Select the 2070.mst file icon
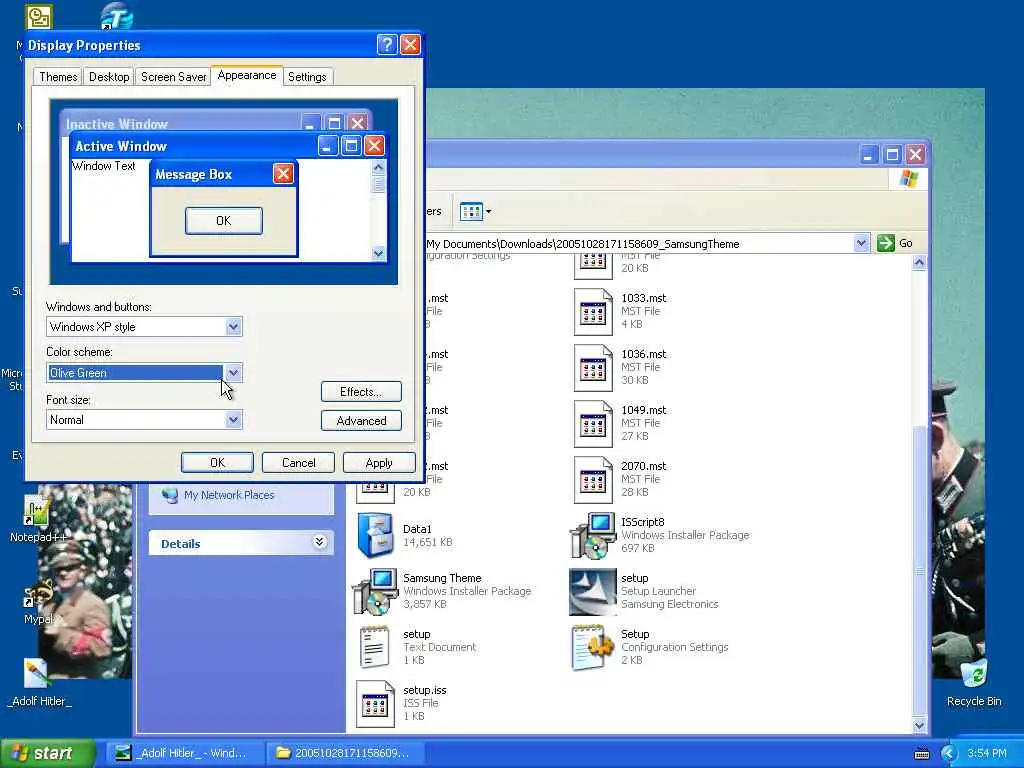 [593, 480]
